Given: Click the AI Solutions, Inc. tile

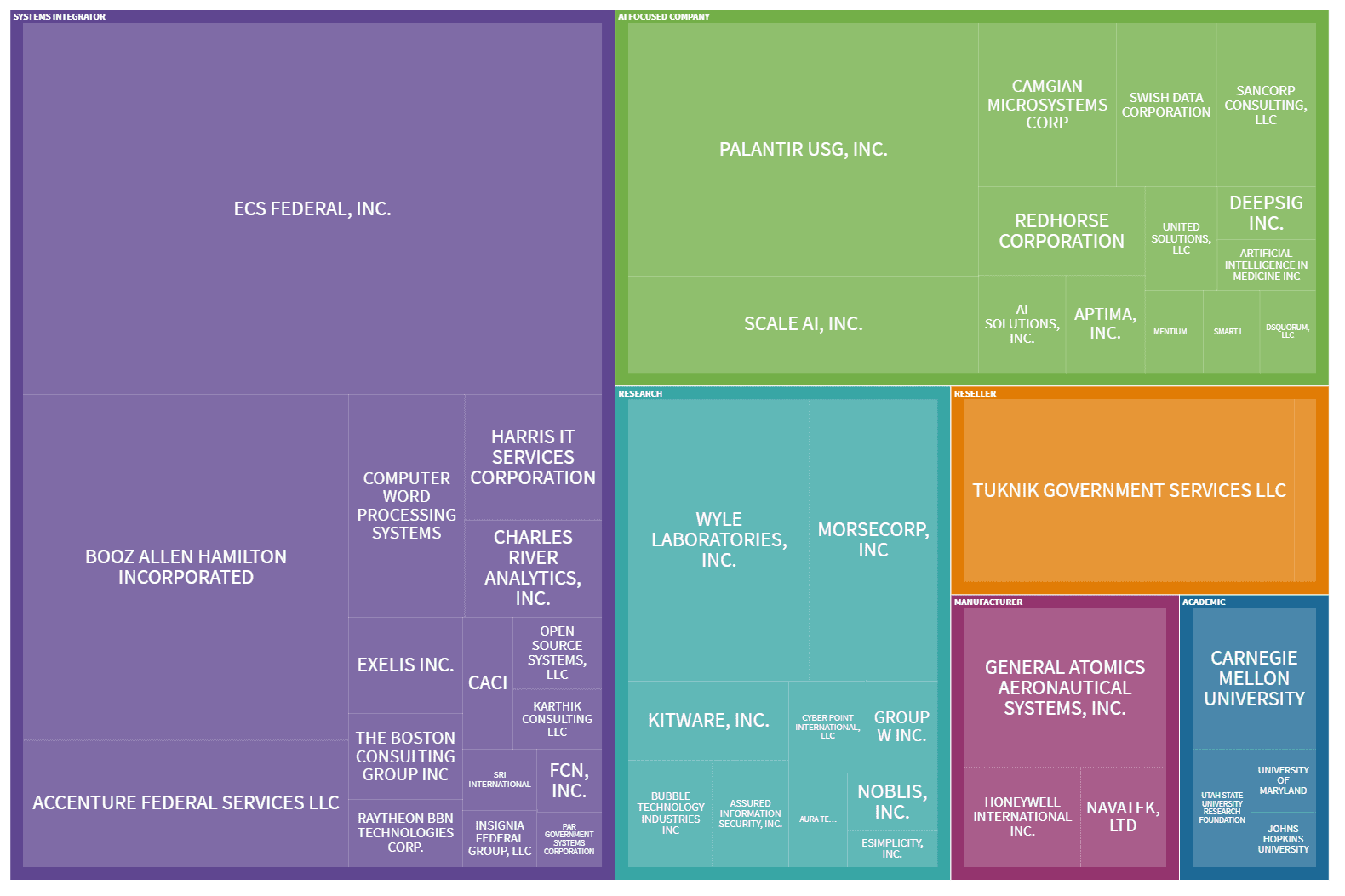Looking at the screenshot, I should pos(1022,324).
